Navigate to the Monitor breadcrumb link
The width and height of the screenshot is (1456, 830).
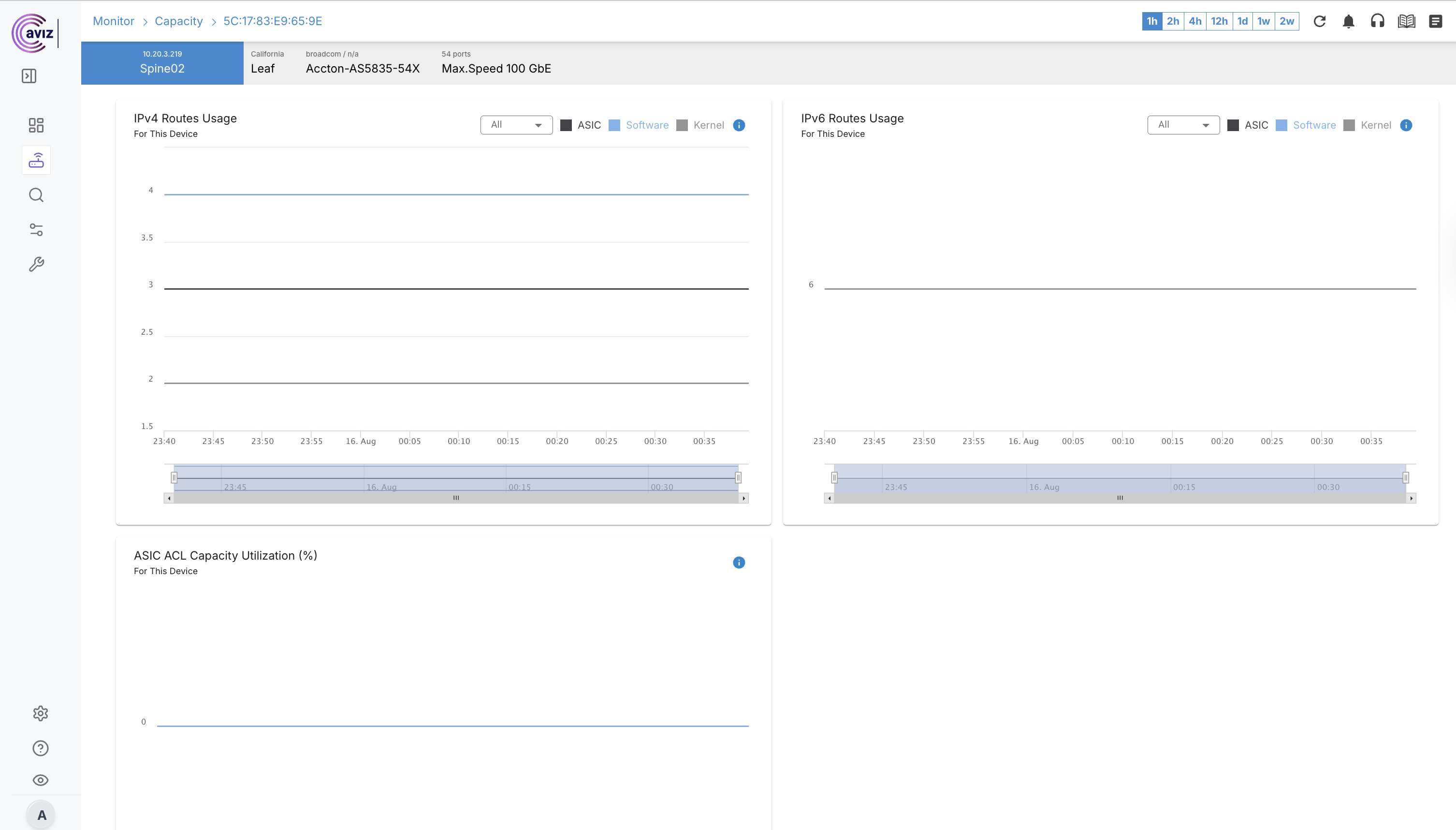point(114,21)
